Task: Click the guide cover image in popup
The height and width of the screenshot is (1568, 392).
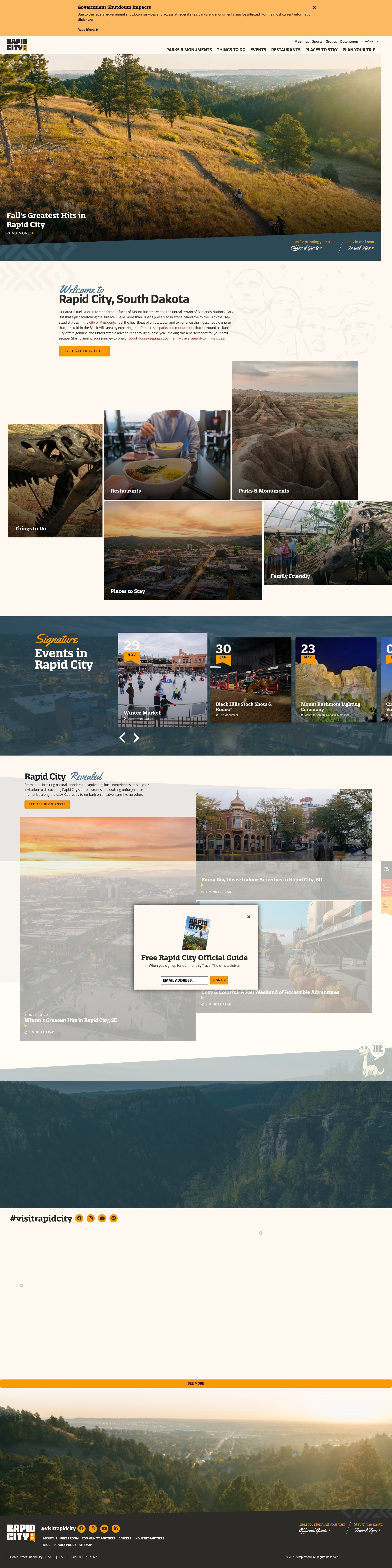Action: pos(196,933)
